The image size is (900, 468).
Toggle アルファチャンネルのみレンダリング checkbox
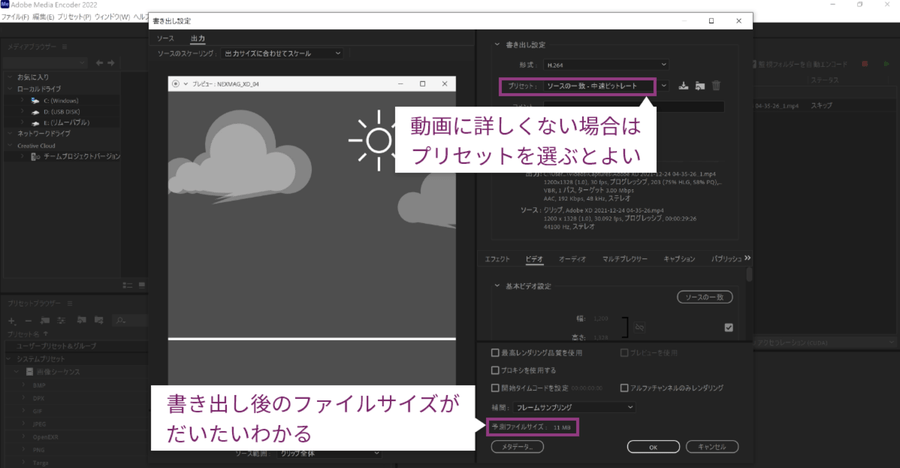(x=624, y=388)
